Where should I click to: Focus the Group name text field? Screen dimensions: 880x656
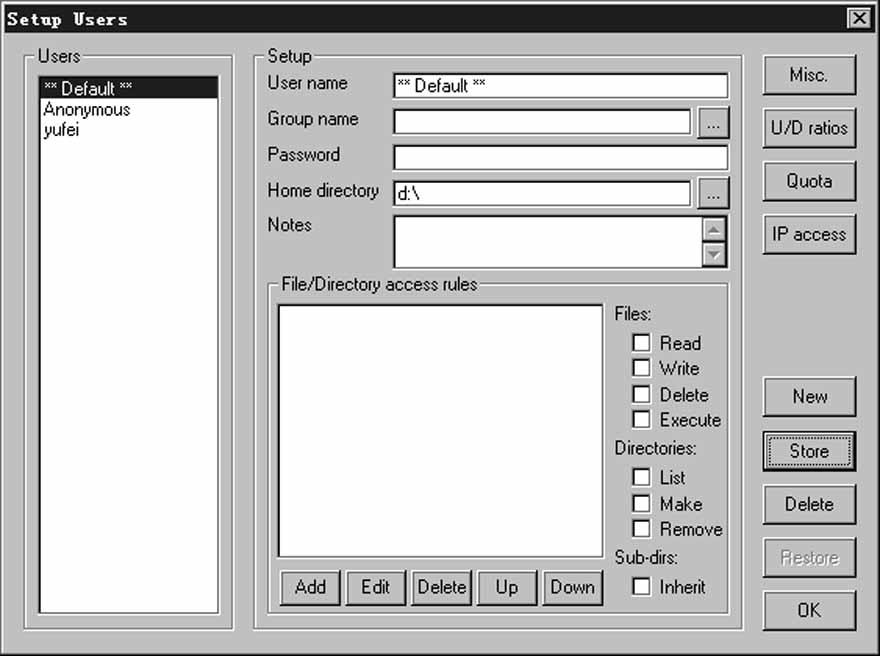coord(542,122)
